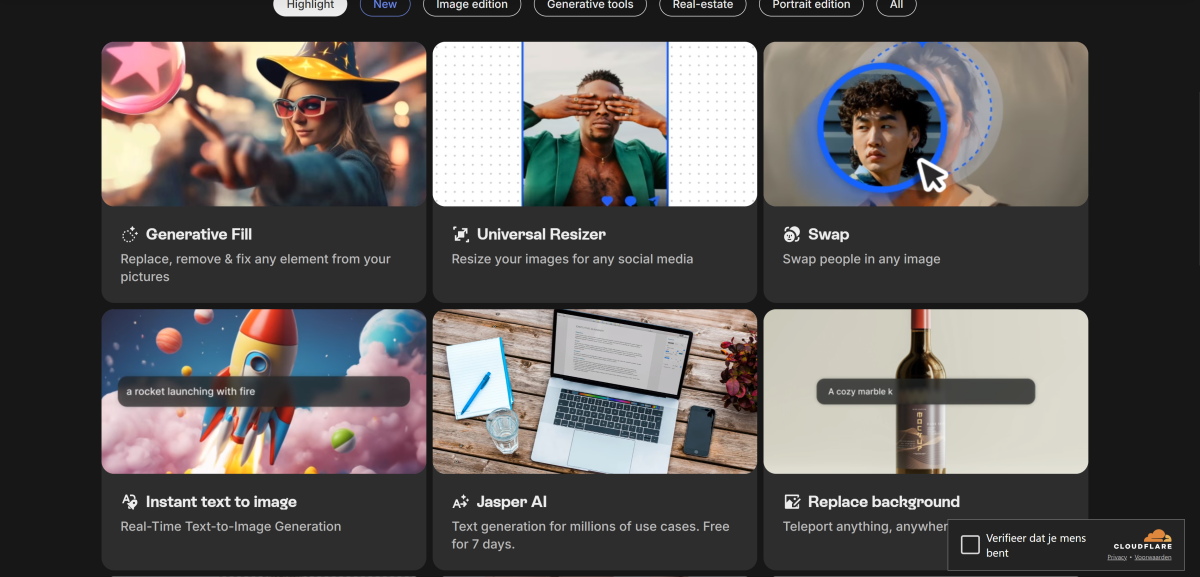Click the laptop desk Jasper AI thumbnail
Image resolution: width=1200 pixels, height=577 pixels.
pos(594,391)
